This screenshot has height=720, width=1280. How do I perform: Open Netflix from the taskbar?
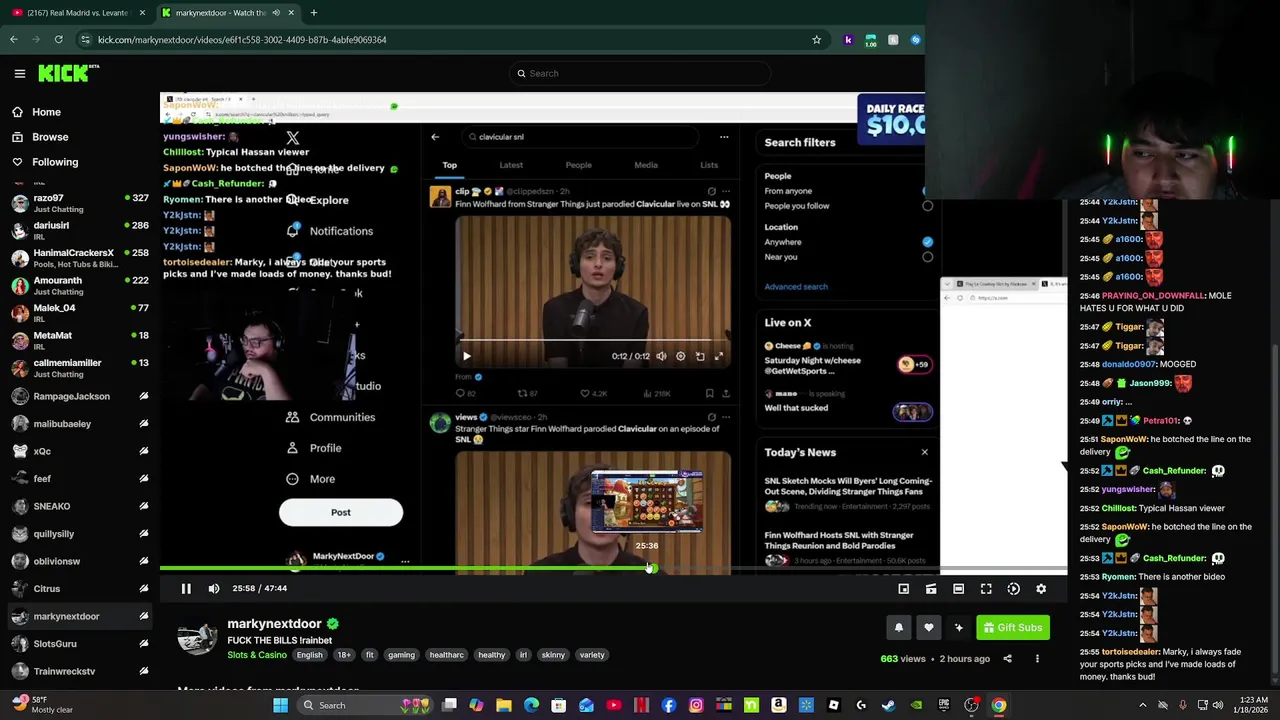point(641,706)
